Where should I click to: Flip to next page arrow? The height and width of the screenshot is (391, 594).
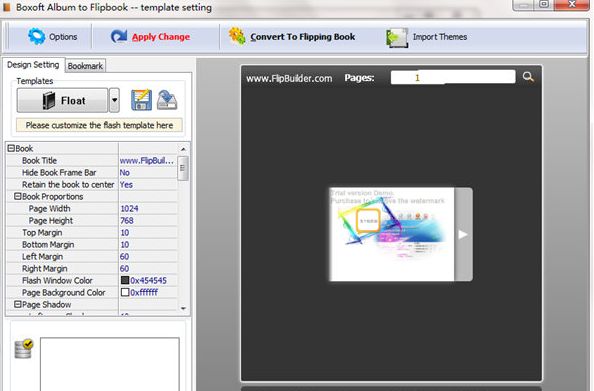463,235
